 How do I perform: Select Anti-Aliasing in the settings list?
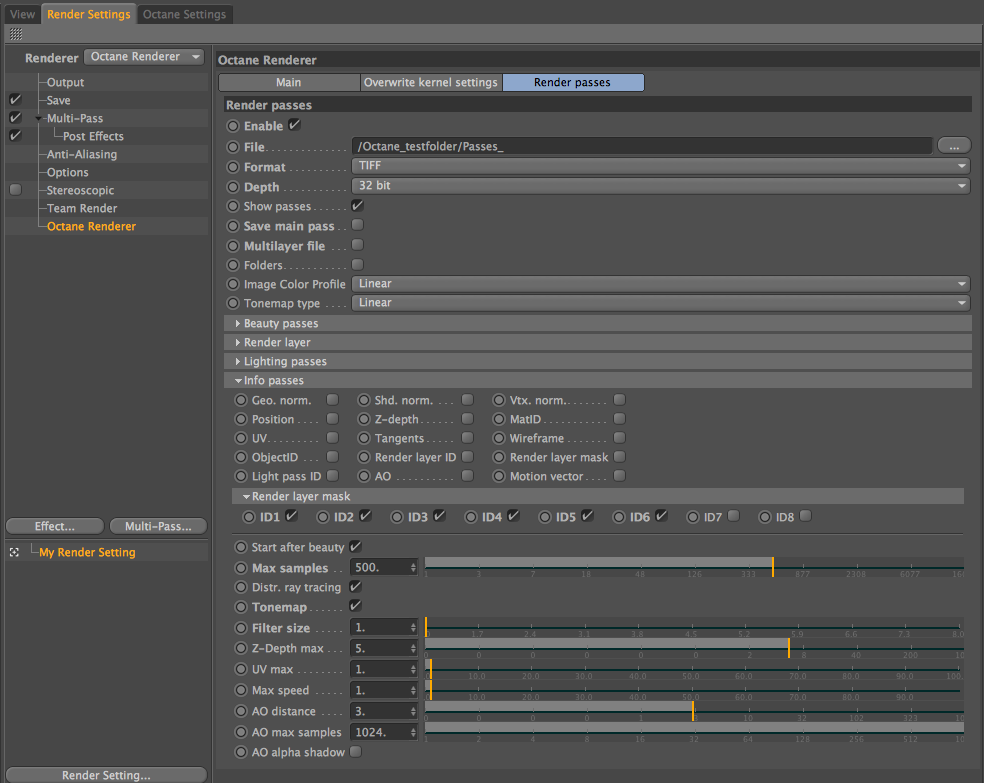82,154
